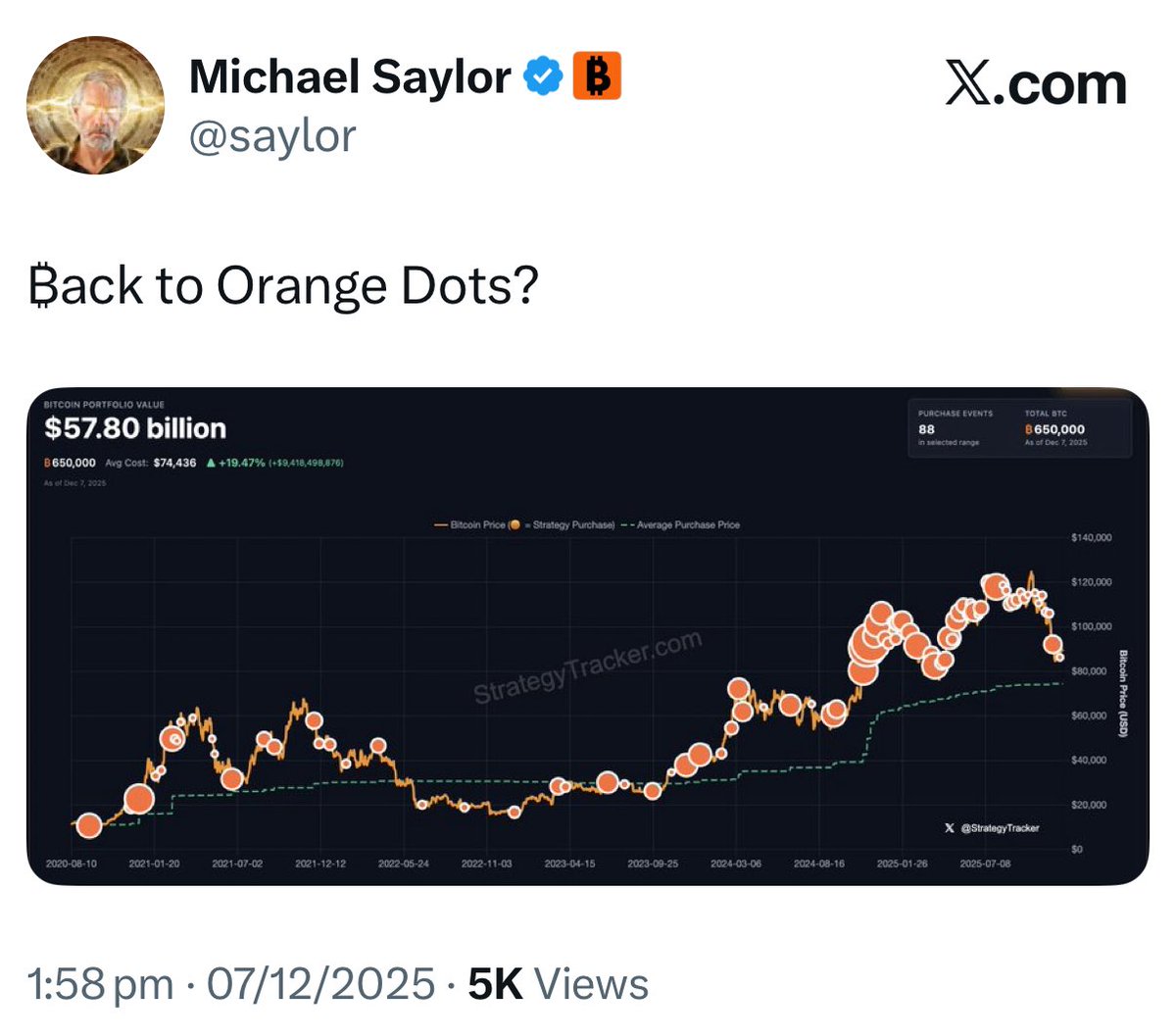The image size is (1176, 1036).
Task: Click the $57.80 billion portfolio value
Action: coord(135,428)
